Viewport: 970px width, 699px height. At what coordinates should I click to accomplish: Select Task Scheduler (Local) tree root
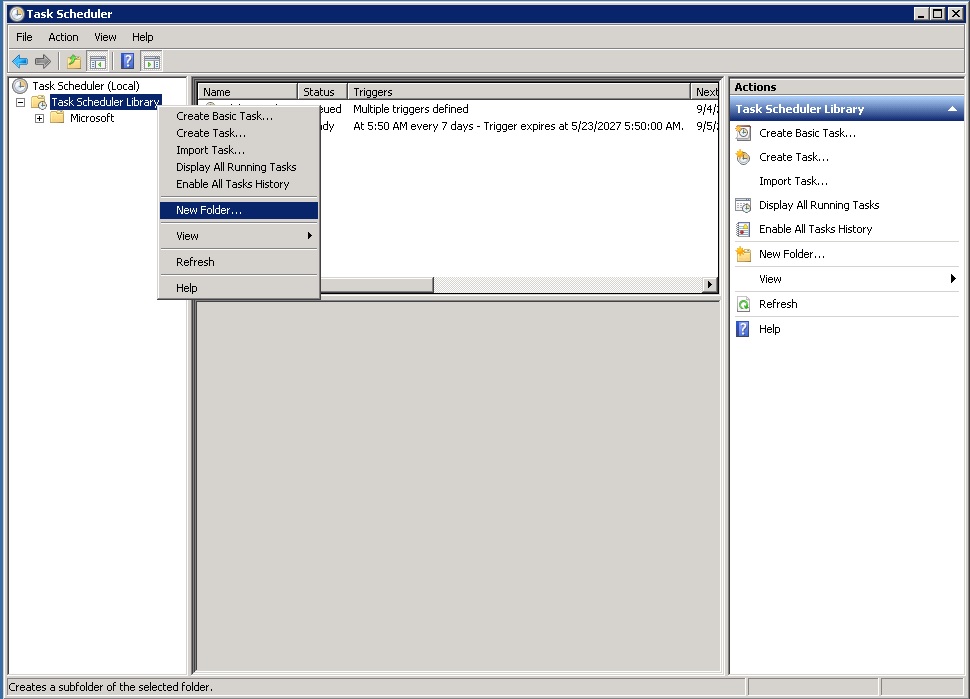tap(86, 86)
